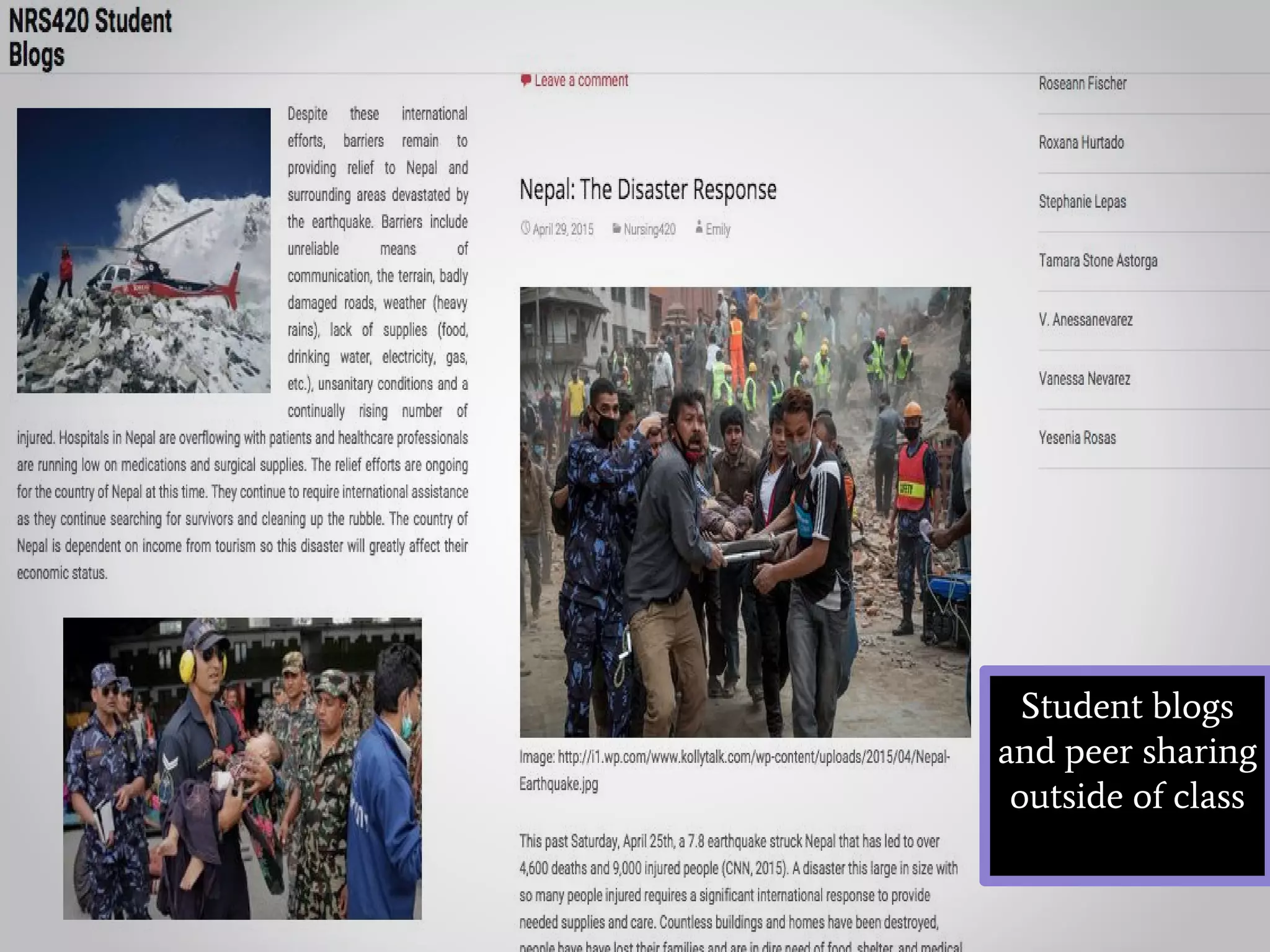This screenshot has height=952, width=1270.
Task: Open the Nursing420 category link
Action: (649, 229)
